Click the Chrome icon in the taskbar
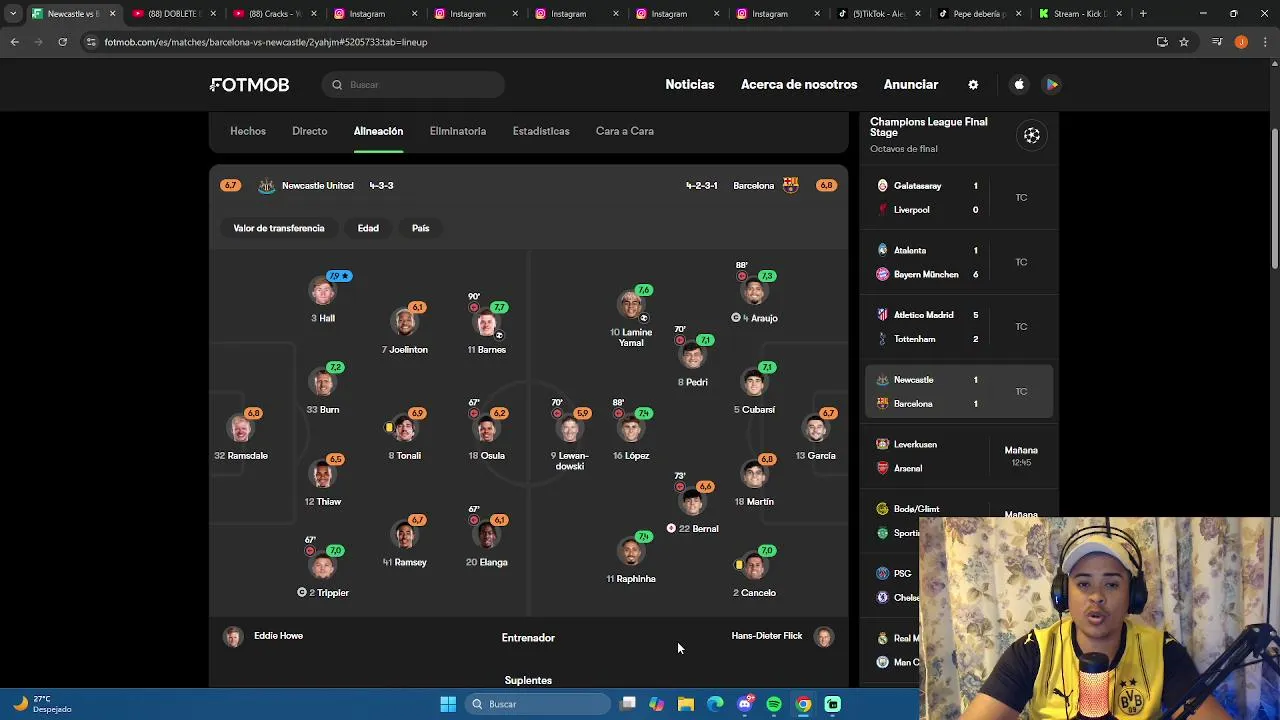 [803, 704]
